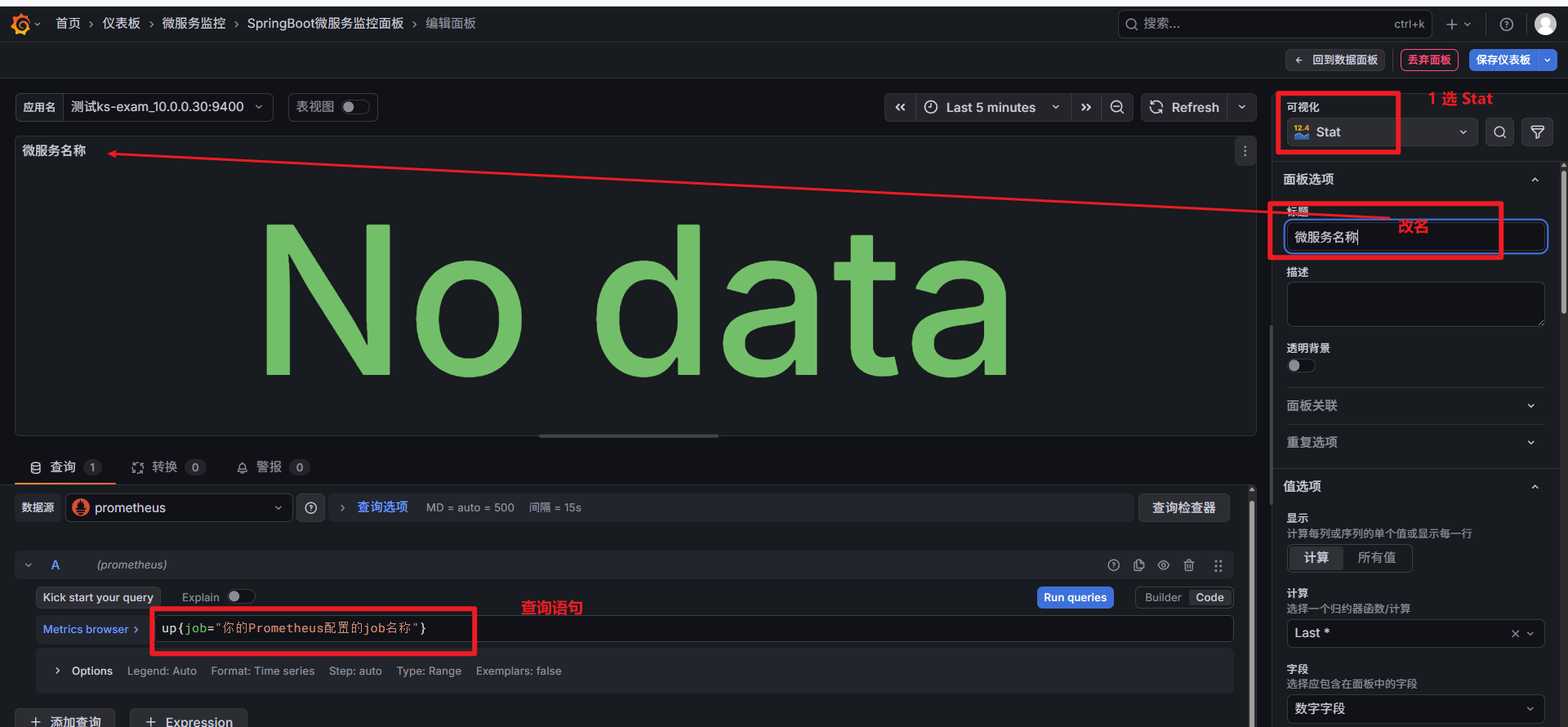Open the Stat visualization picker

(x=1382, y=132)
